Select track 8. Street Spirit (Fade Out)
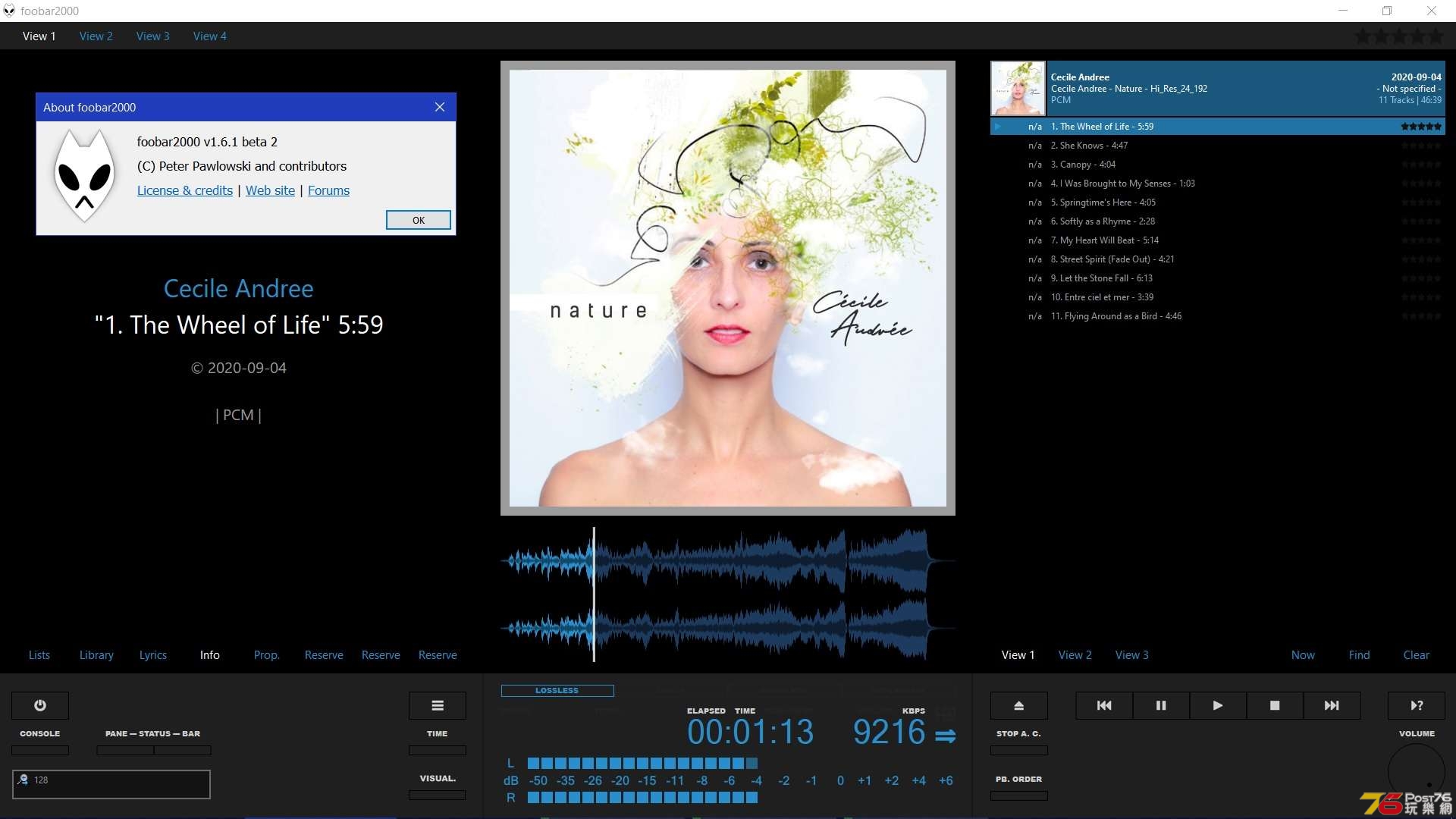This screenshot has width=1456, height=819. coord(1218,259)
